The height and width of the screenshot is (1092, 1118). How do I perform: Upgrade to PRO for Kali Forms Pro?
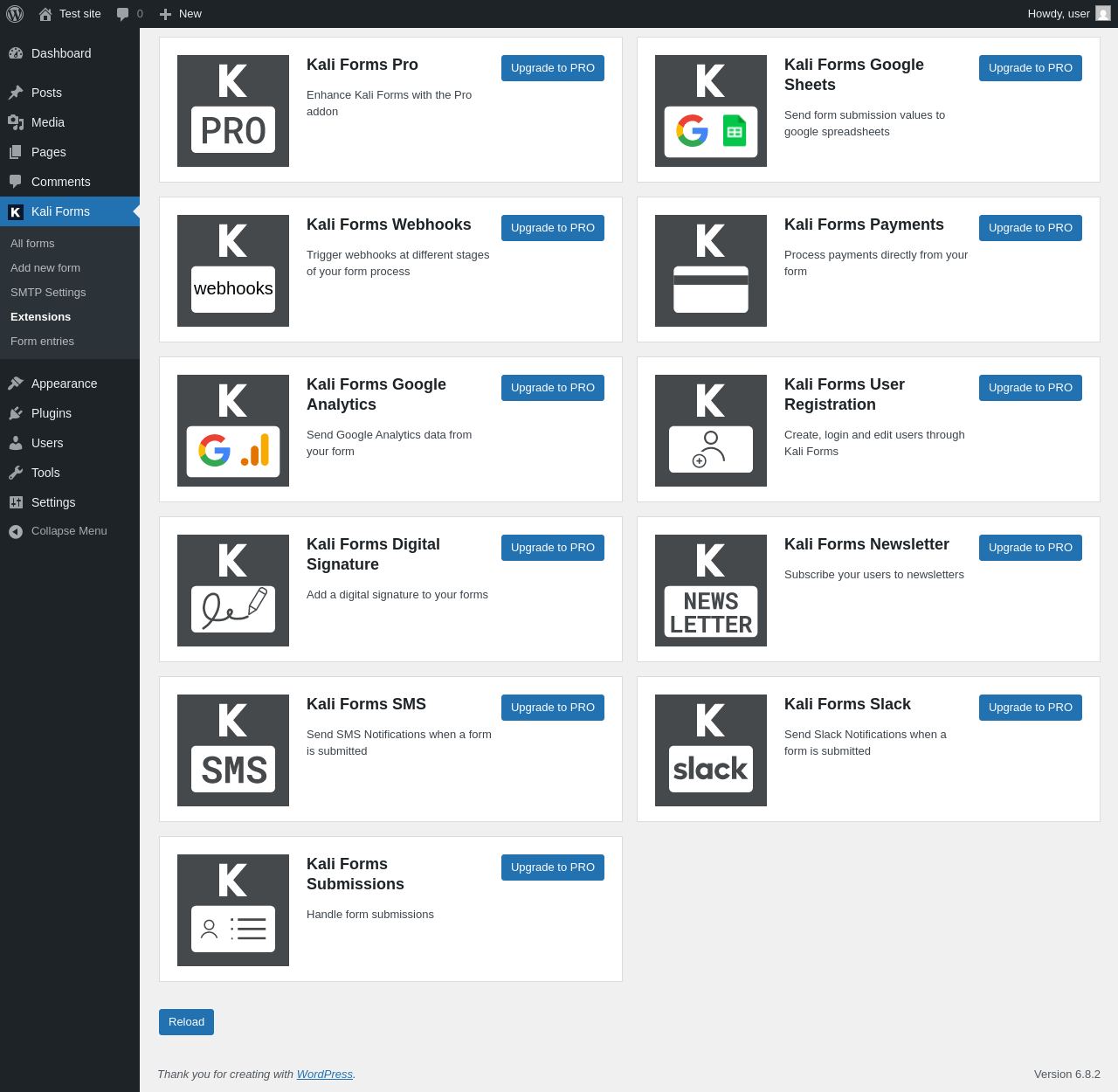pyautogui.click(x=553, y=68)
